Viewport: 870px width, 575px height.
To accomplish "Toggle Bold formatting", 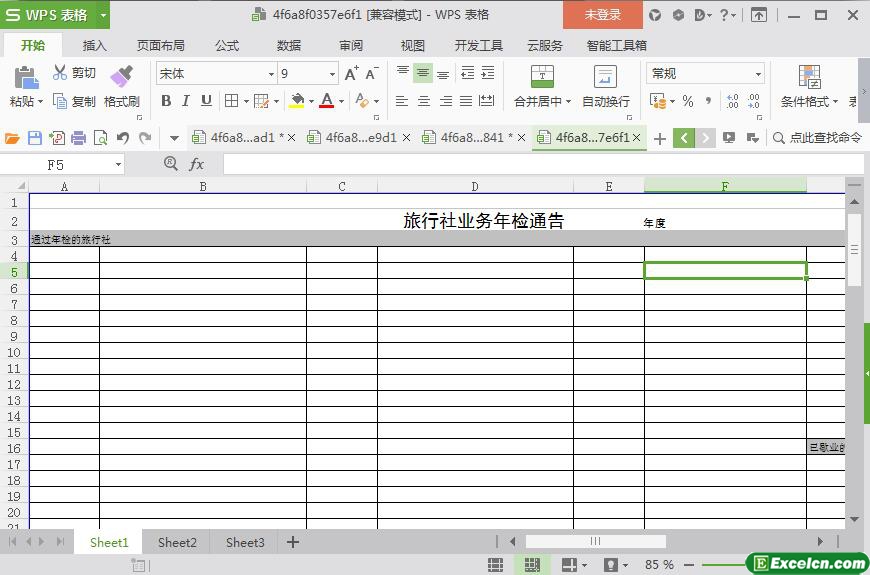I will pyautogui.click(x=166, y=101).
